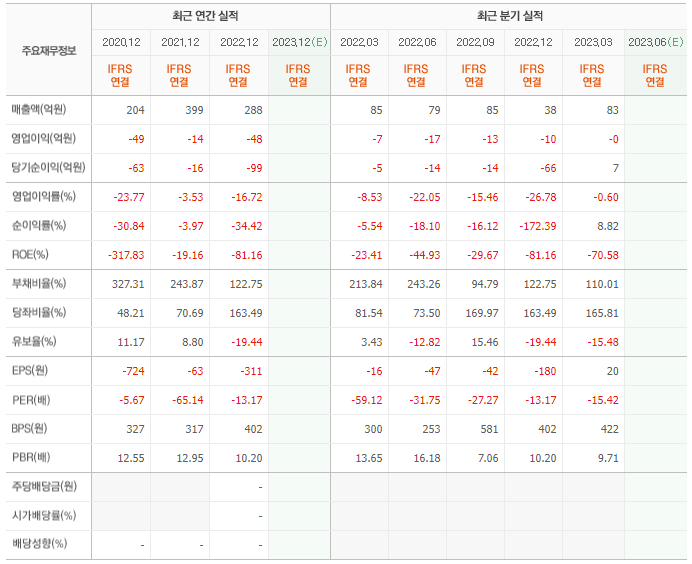Click the 당좌비율(%) row label
The image size is (692, 564).
coord(39,312)
